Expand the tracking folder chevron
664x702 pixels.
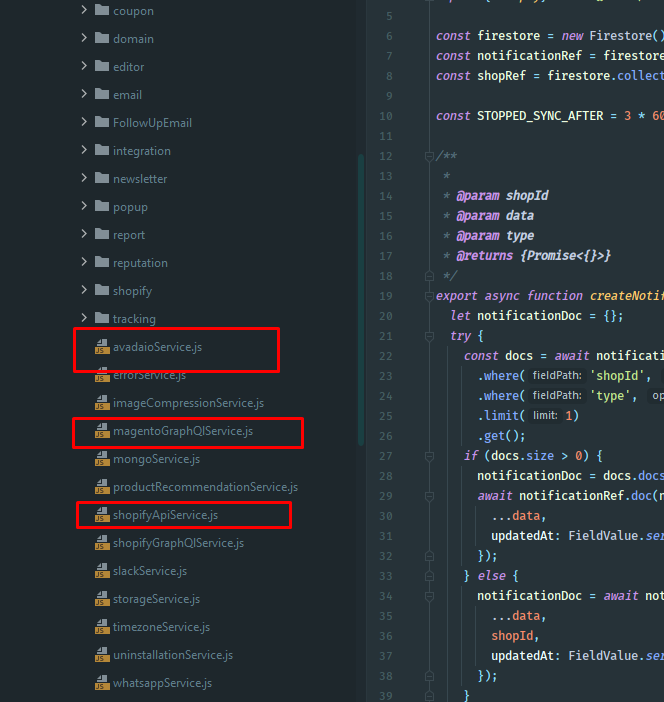[x=84, y=319]
